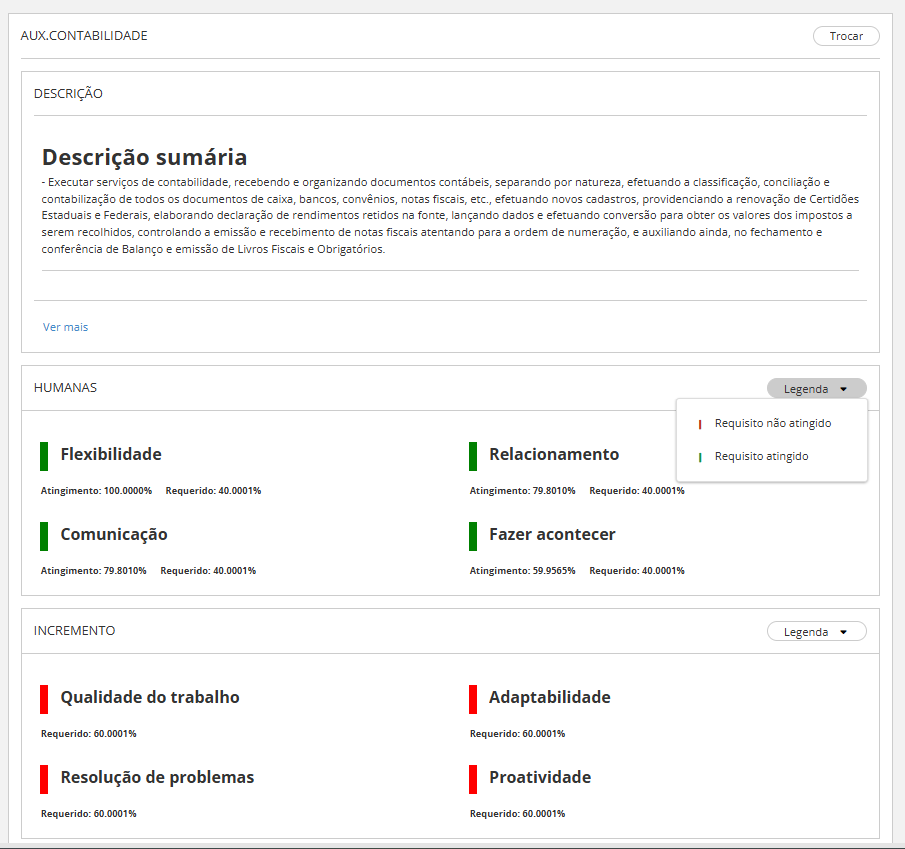Click the INCREMENTO section header
Screen dimensions: 905x849
(x=74, y=631)
